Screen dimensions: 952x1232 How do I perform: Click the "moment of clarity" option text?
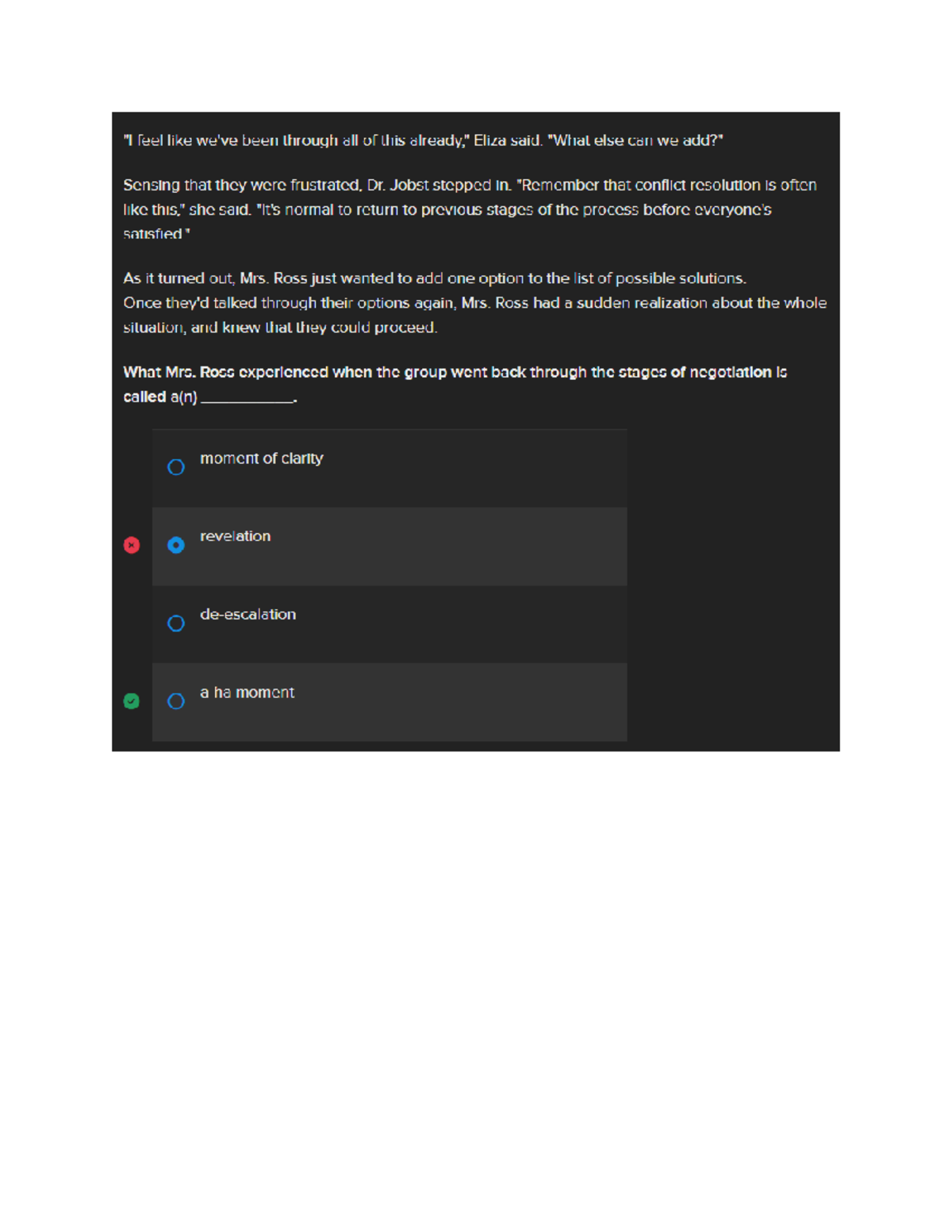point(261,459)
